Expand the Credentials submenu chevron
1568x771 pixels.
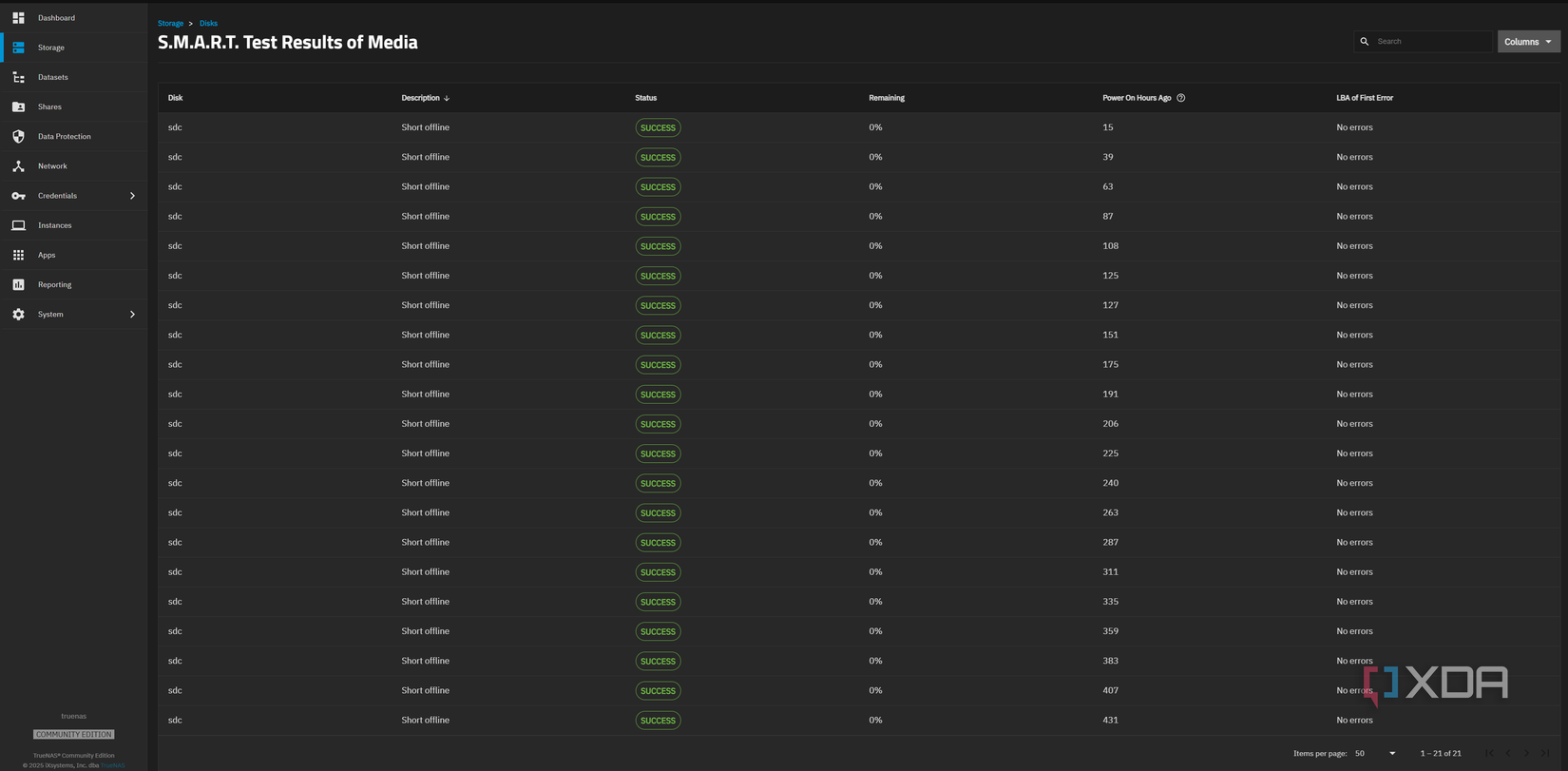pyautogui.click(x=132, y=196)
